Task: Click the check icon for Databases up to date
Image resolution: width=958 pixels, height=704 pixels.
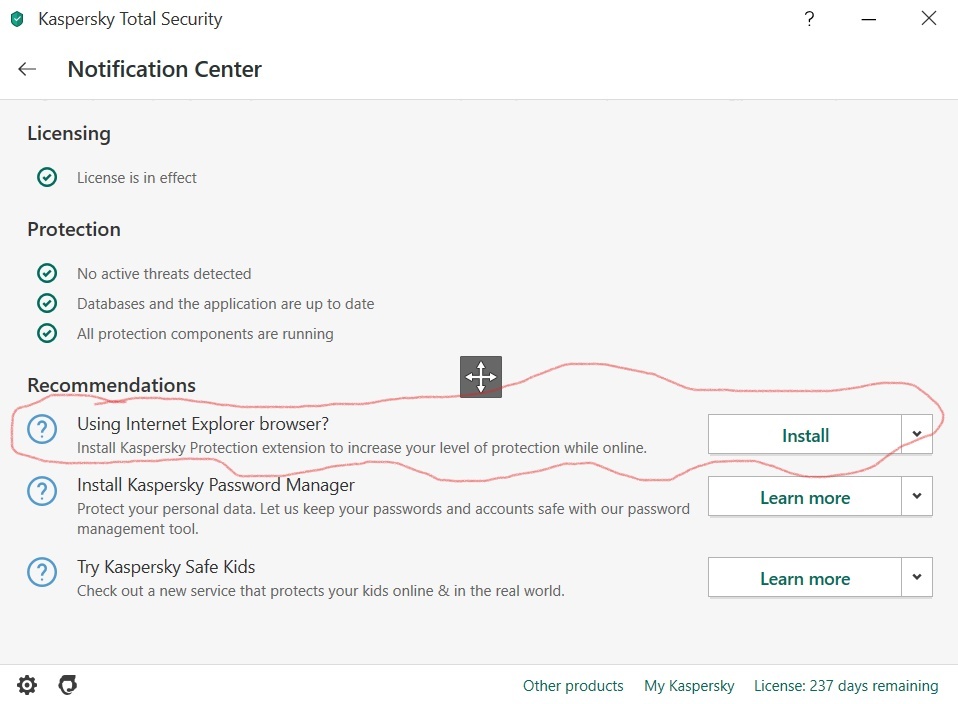Action: click(x=46, y=303)
